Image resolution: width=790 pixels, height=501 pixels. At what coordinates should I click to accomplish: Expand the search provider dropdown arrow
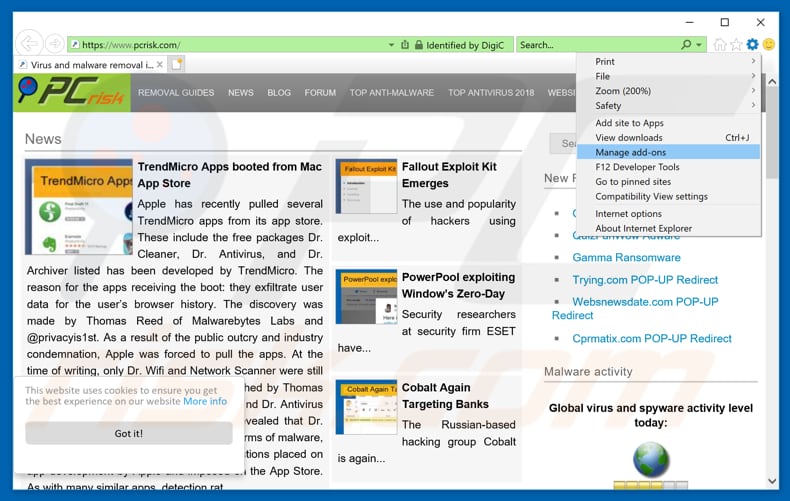pyautogui.click(x=699, y=45)
